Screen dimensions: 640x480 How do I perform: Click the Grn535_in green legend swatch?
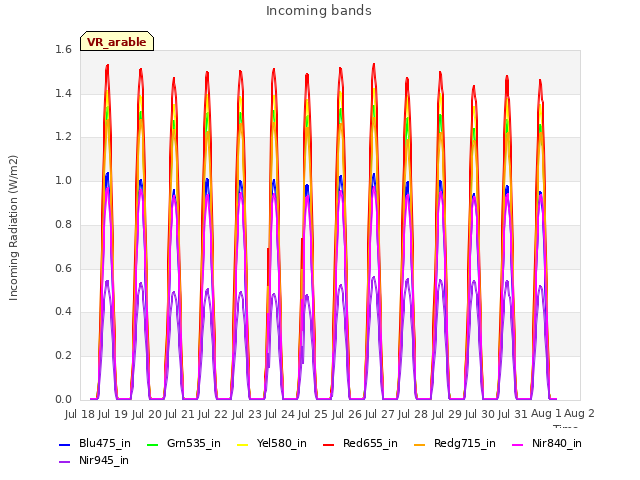[152, 444]
